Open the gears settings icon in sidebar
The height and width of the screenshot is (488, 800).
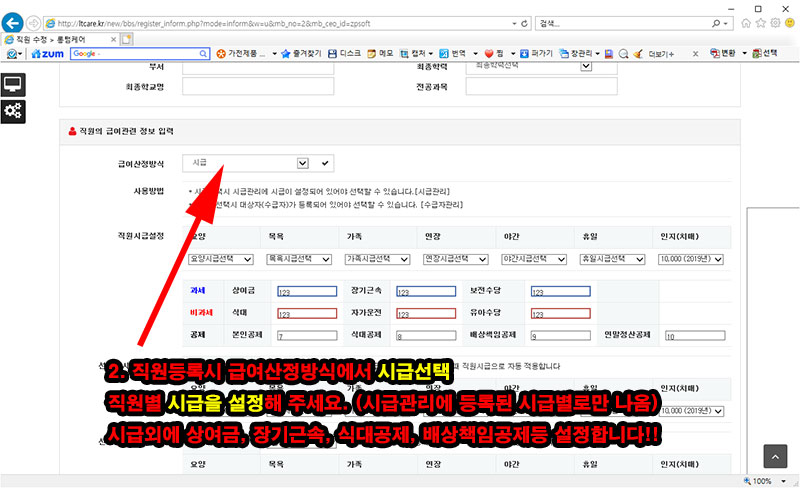[x=14, y=112]
